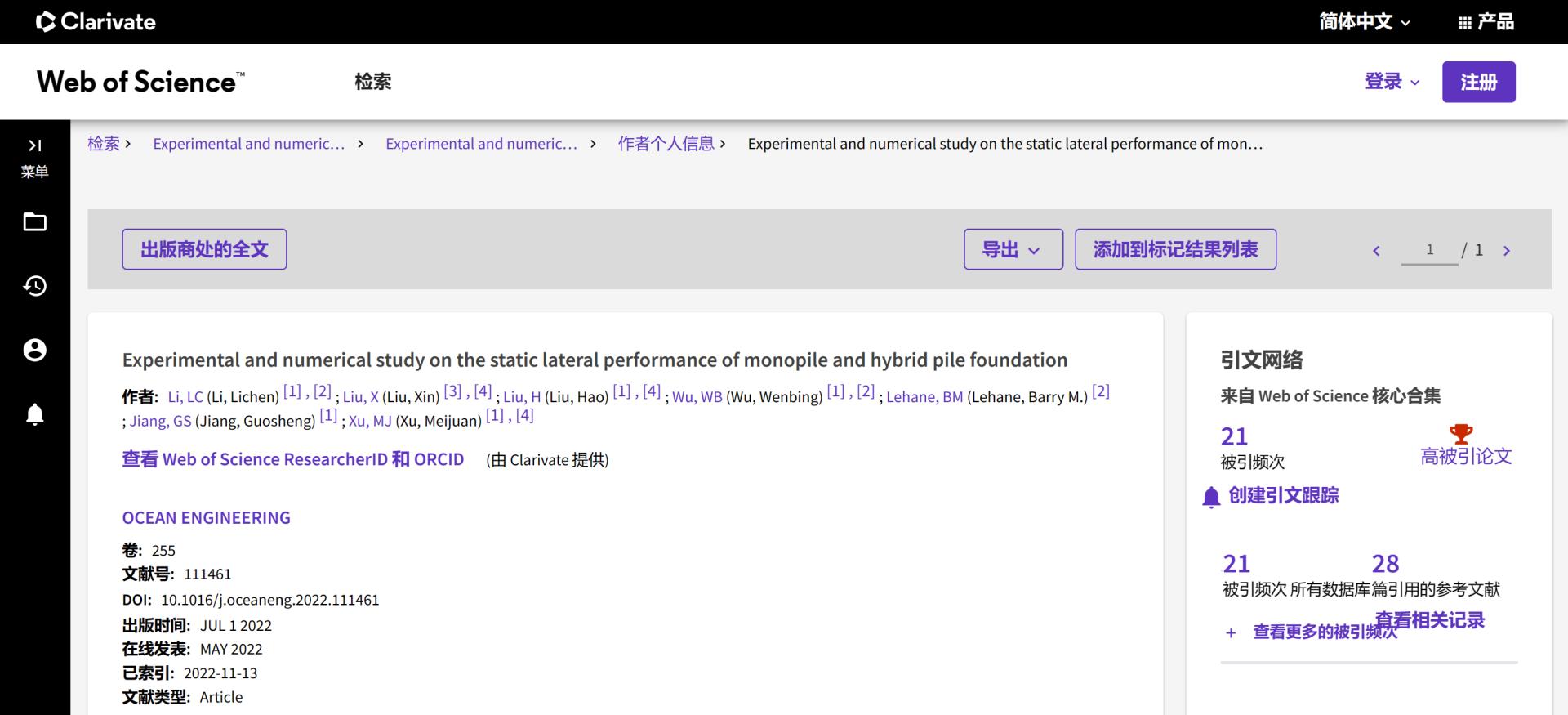Click the Clarivate logo

pyautogui.click(x=96, y=22)
